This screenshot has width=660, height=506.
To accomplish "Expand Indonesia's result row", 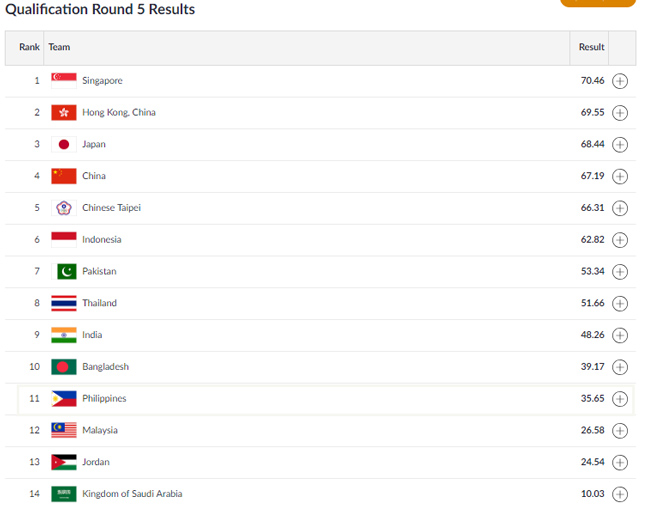I will point(620,240).
